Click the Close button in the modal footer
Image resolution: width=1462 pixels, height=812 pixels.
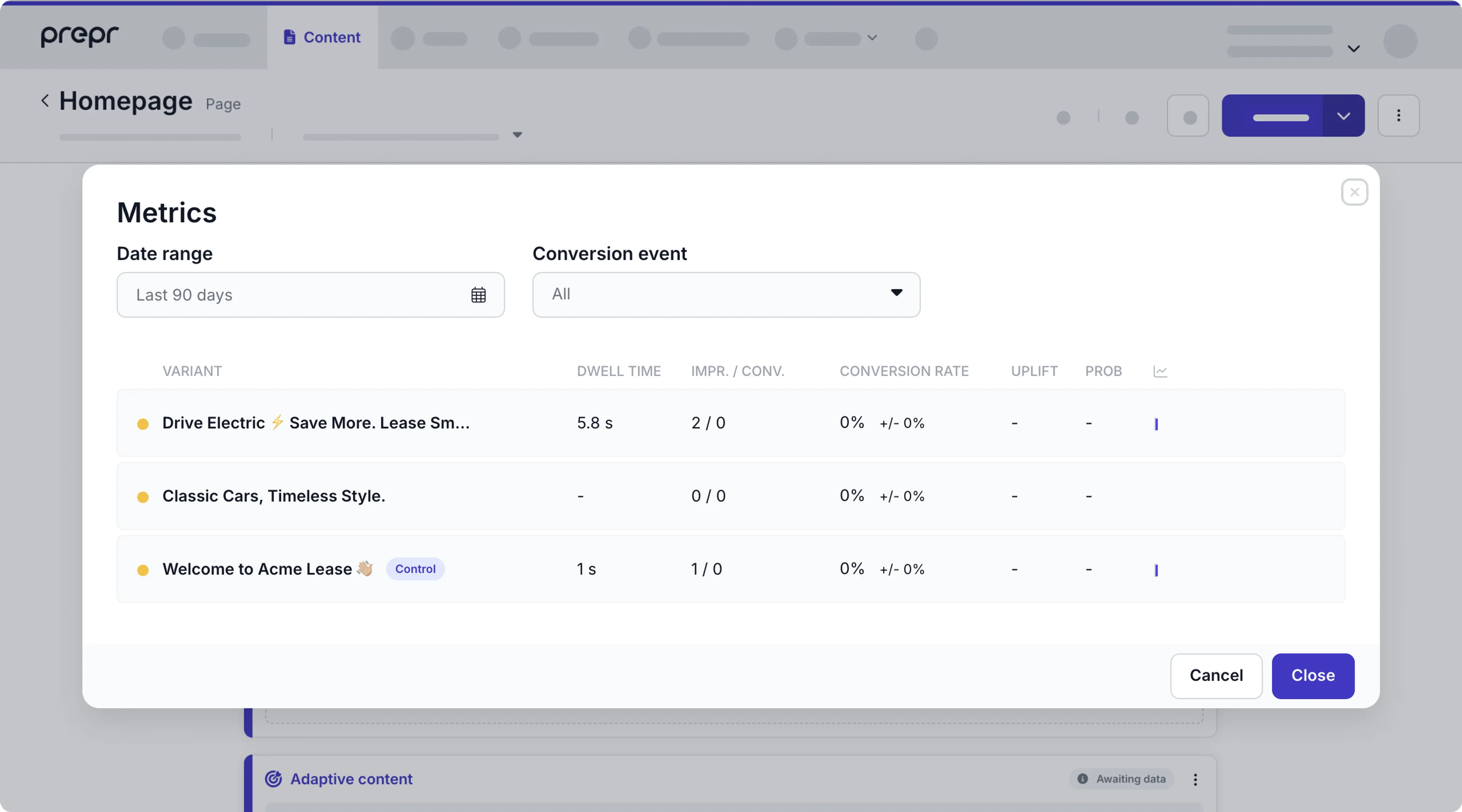[1313, 675]
